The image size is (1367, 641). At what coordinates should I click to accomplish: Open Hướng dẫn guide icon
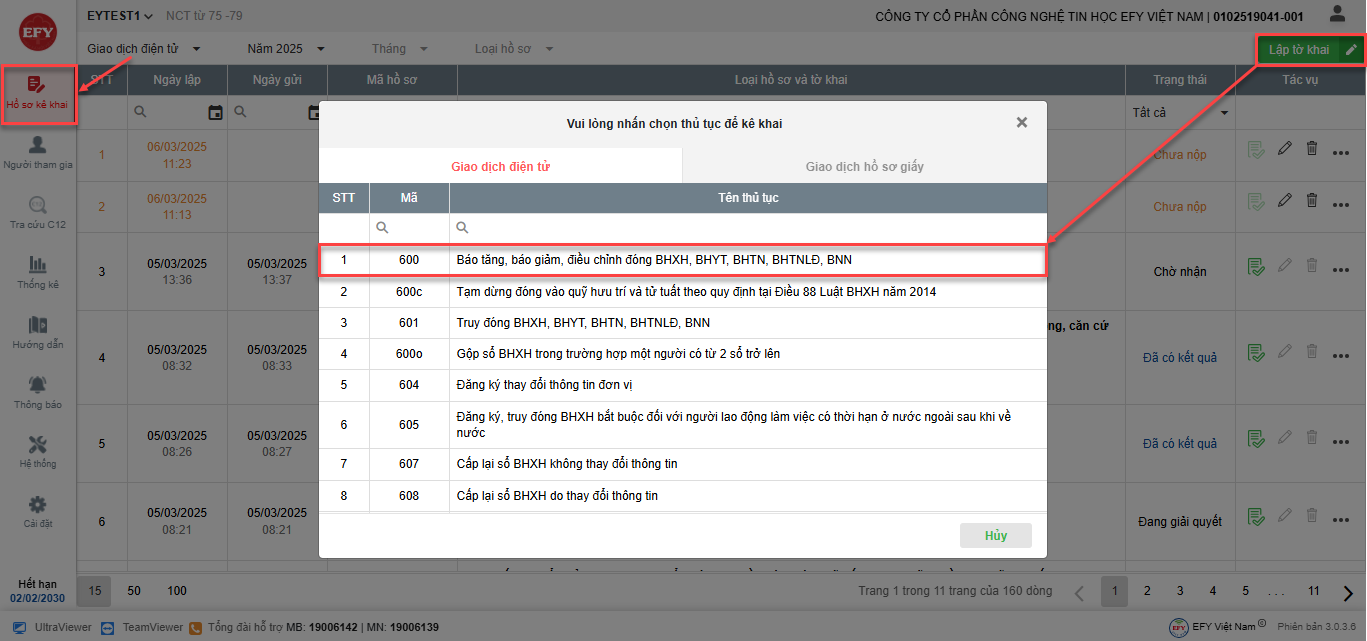tap(38, 332)
